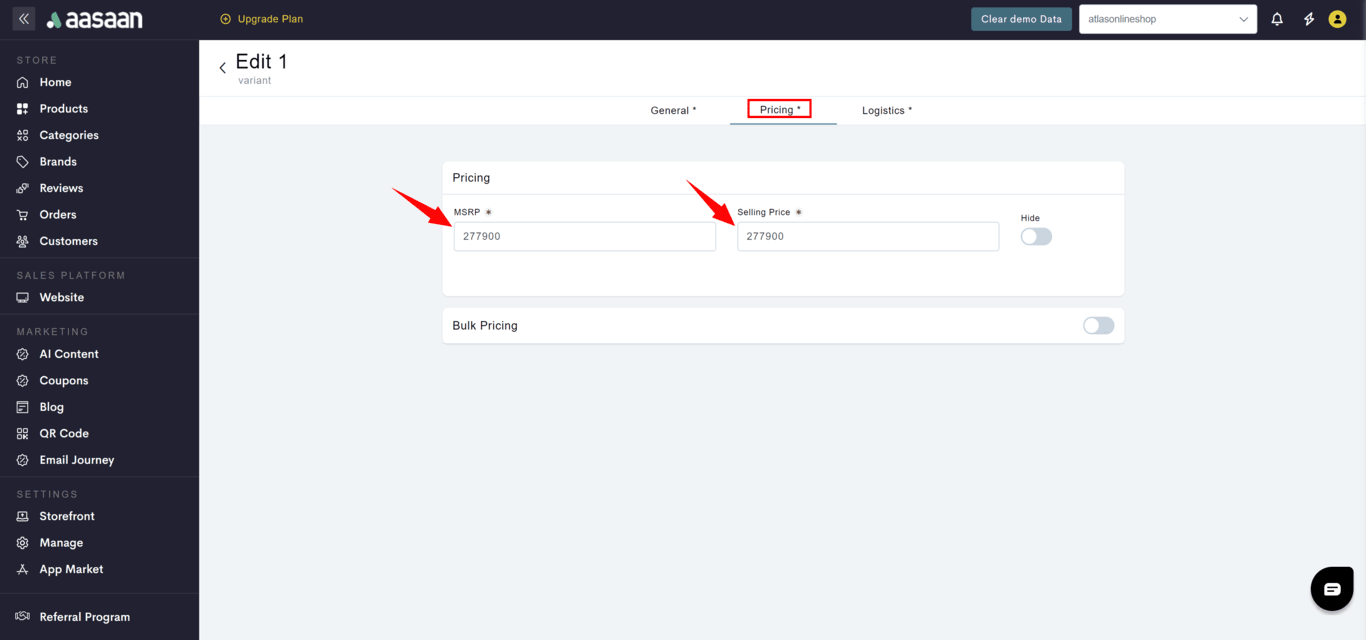Click into the MSRP input field
1366x640 pixels.
(584, 237)
